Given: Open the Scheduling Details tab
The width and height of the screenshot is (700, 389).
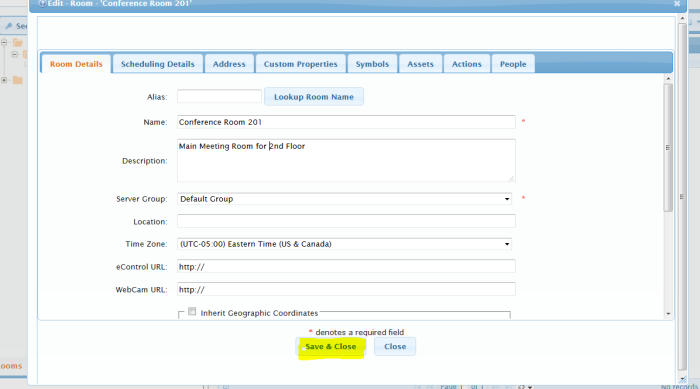Looking at the screenshot, I should pyautogui.click(x=158, y=64).
